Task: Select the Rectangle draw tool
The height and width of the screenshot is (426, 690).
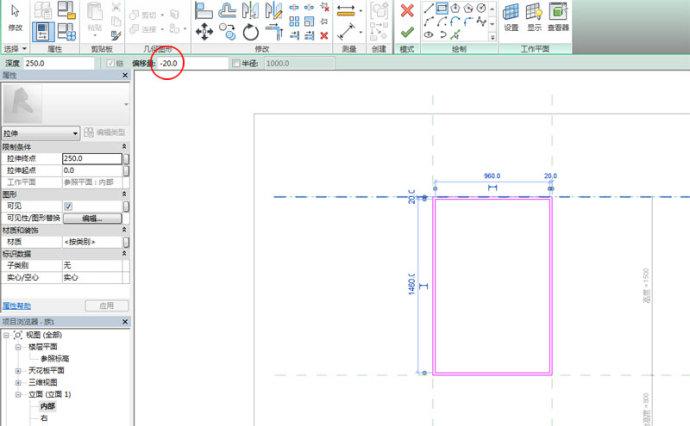Action: [x=442, y=8]
